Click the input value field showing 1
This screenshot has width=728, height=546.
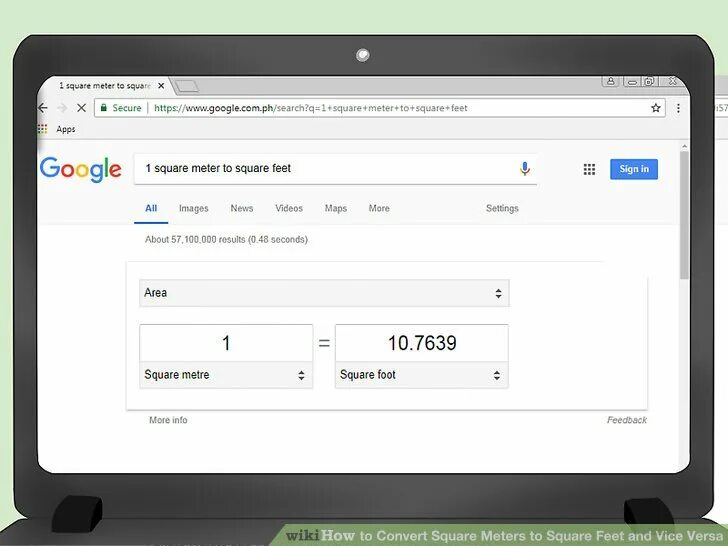(x=226, y=343)
